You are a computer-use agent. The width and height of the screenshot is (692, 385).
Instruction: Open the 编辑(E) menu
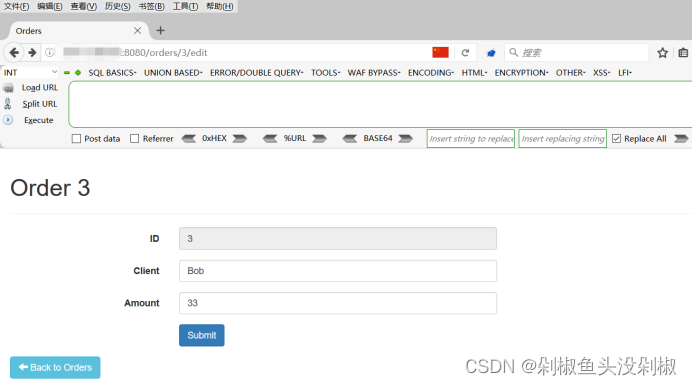[50, 6]
